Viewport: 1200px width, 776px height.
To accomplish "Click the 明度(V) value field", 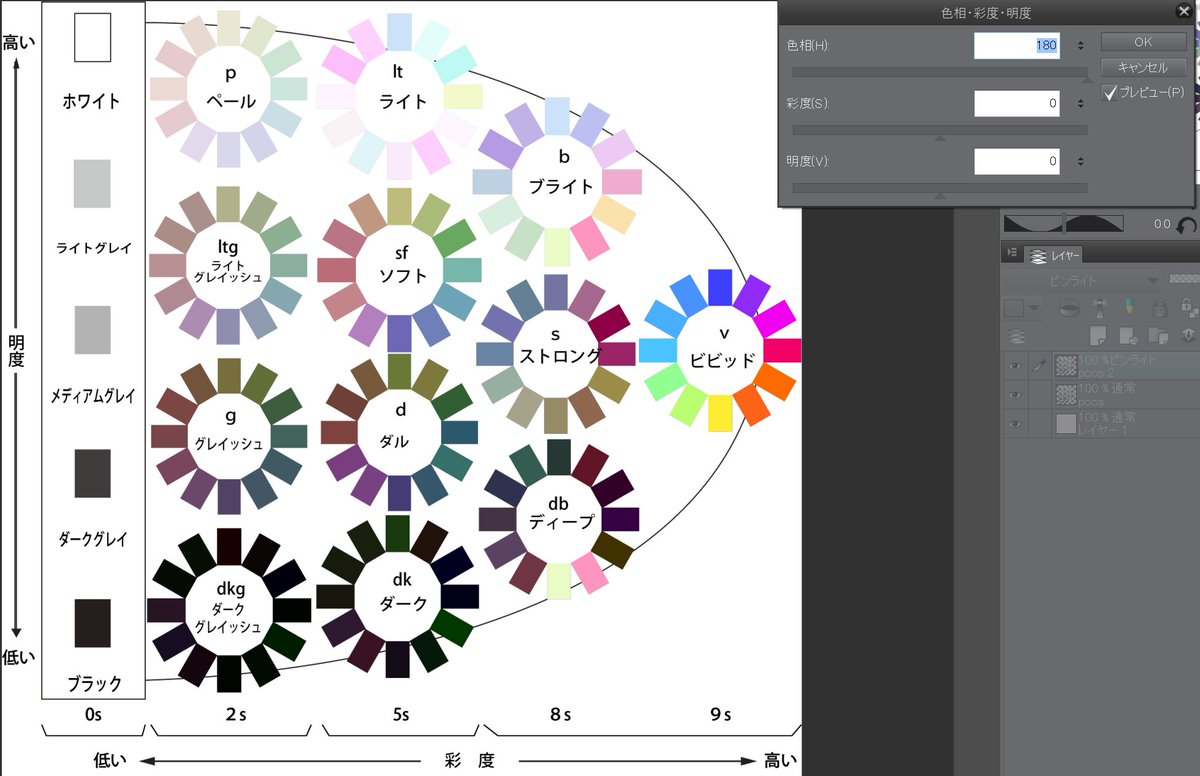I will (1017, 161).
